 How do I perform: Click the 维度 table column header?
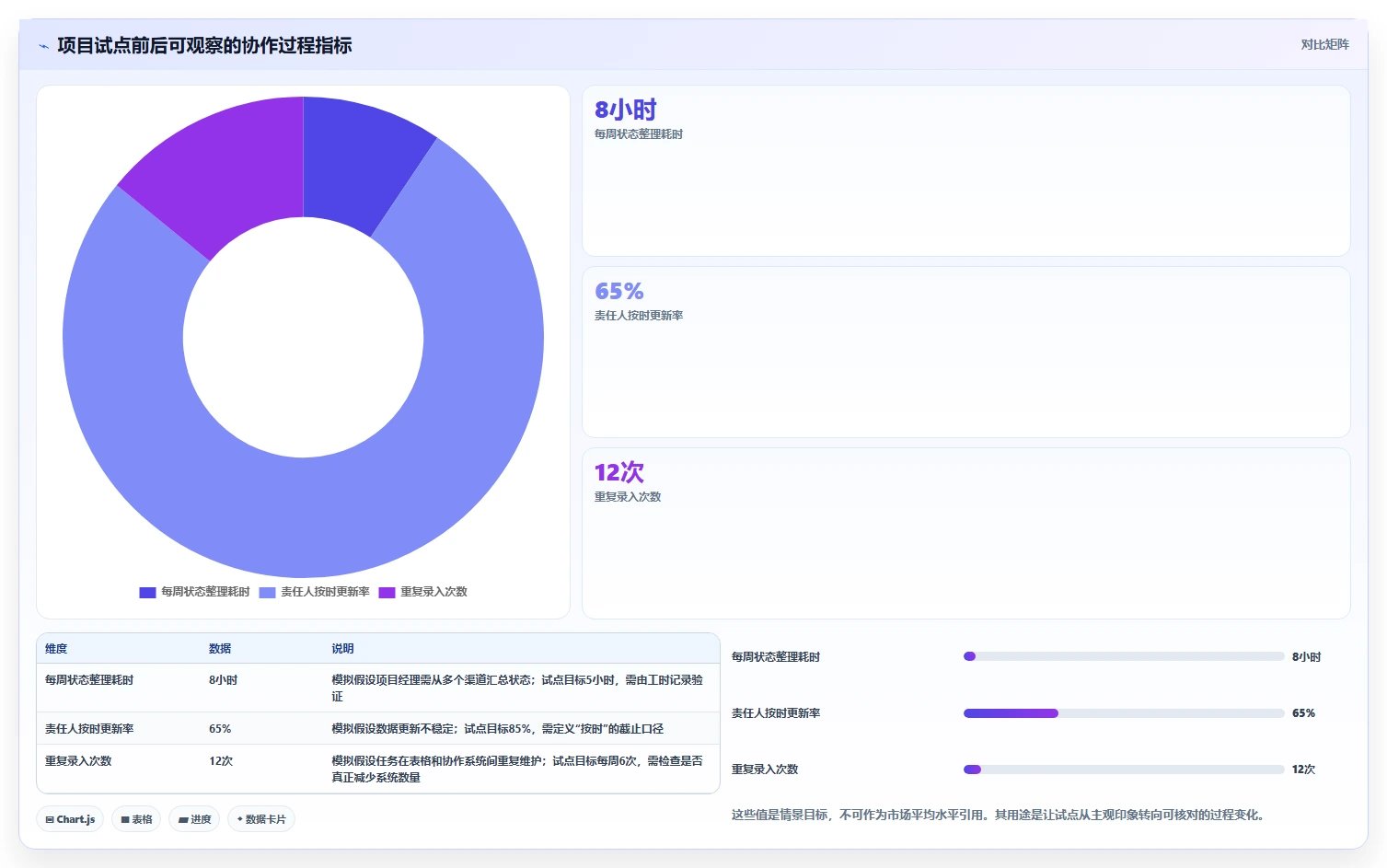pos(56,649)
